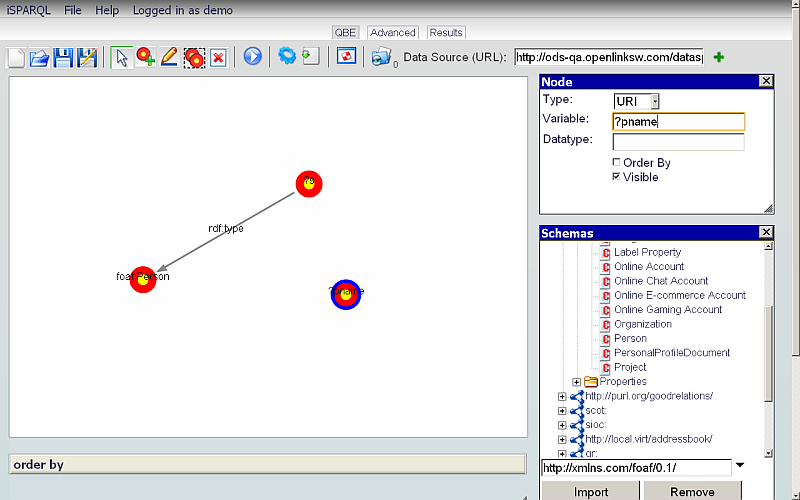The width and height of the screenshot is (800, 500).
Task: Select the foaf:Person node on canvas
Action: (143, 280)
